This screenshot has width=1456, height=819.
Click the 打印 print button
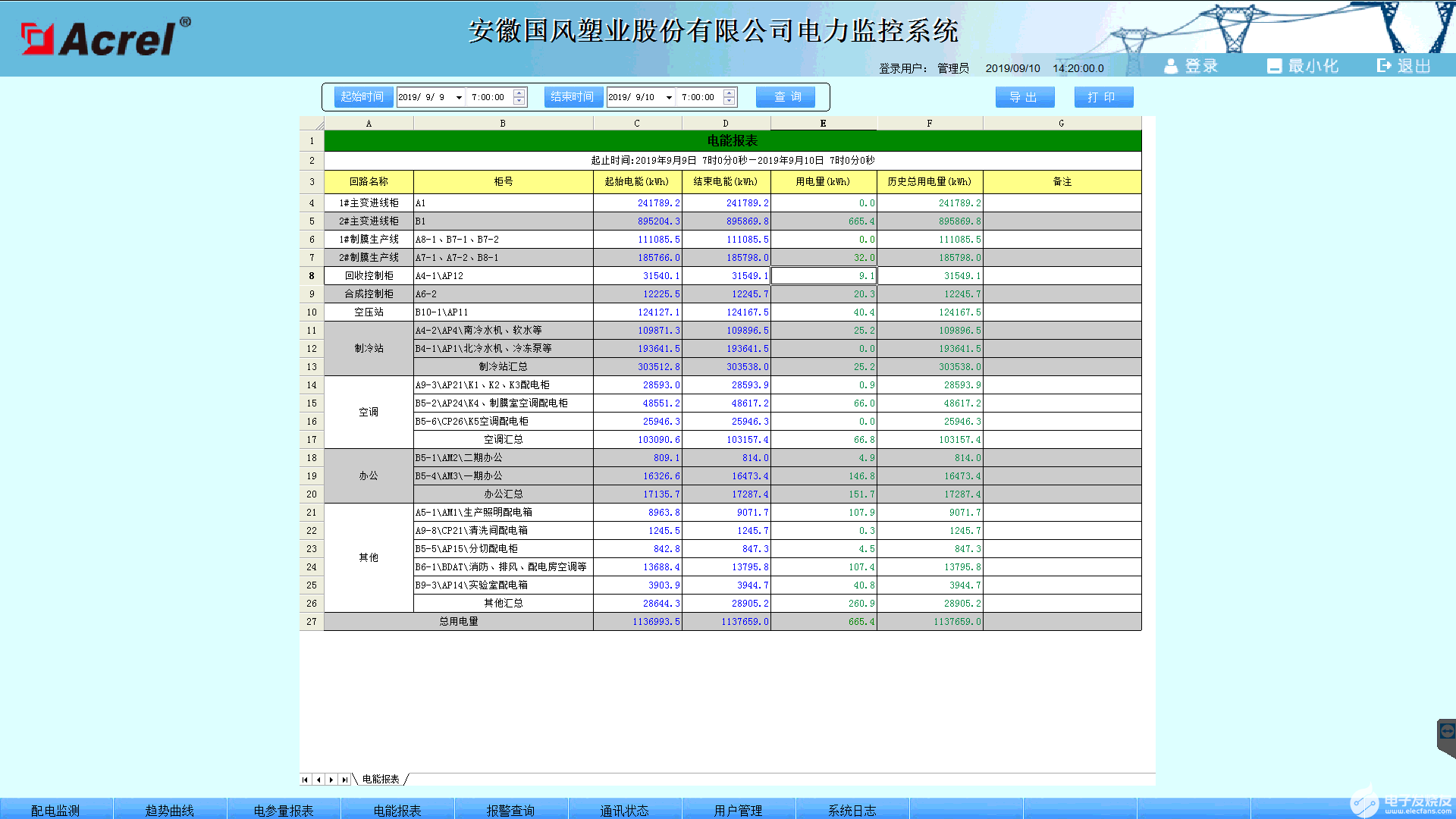coord(1103,97)
